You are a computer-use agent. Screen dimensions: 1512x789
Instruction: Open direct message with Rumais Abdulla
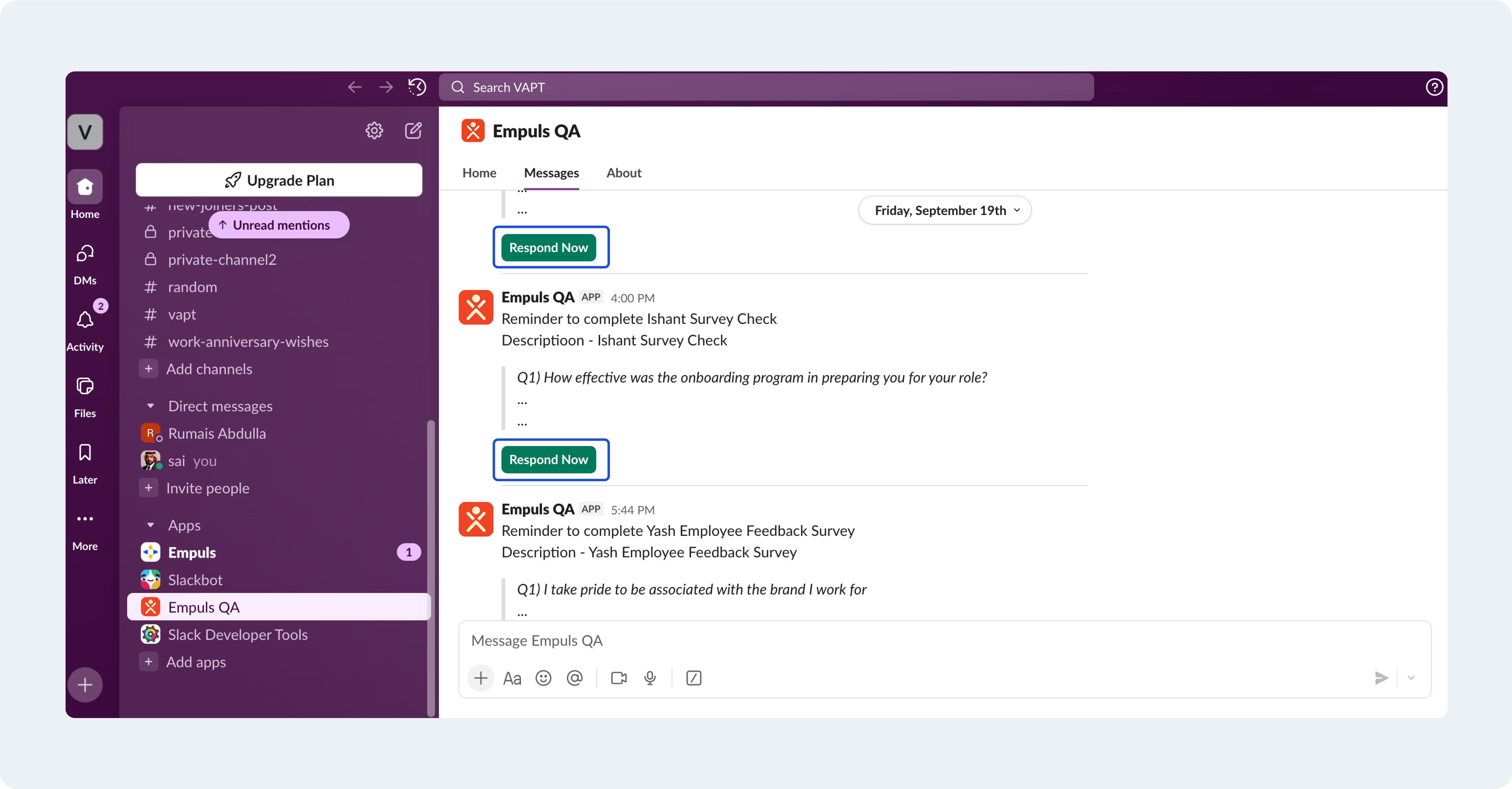[279, 434]
